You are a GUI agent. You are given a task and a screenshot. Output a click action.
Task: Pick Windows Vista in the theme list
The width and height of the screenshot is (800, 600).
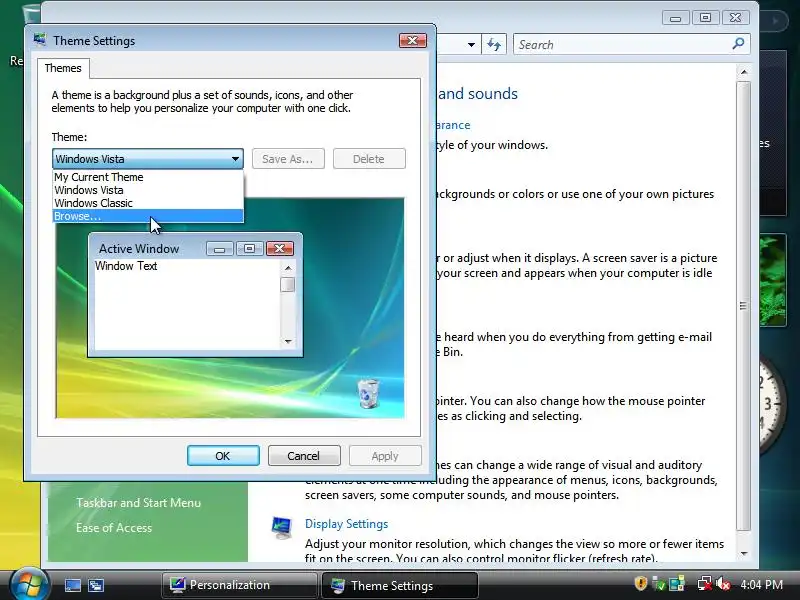pyautogui.click(x=148, y=190)
